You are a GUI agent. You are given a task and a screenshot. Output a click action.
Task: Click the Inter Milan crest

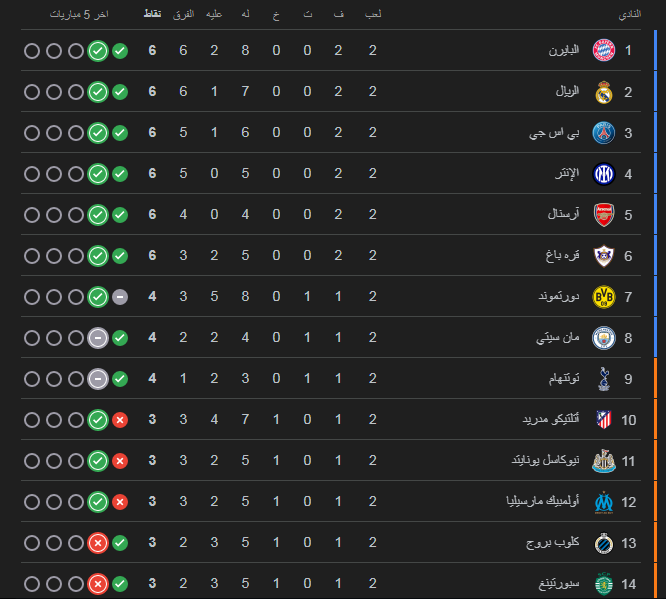pos(603,174)
